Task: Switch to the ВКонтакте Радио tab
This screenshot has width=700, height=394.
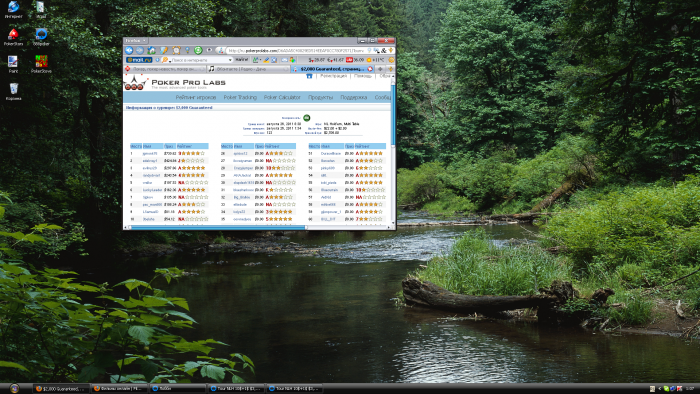Action: pos(248,69)
